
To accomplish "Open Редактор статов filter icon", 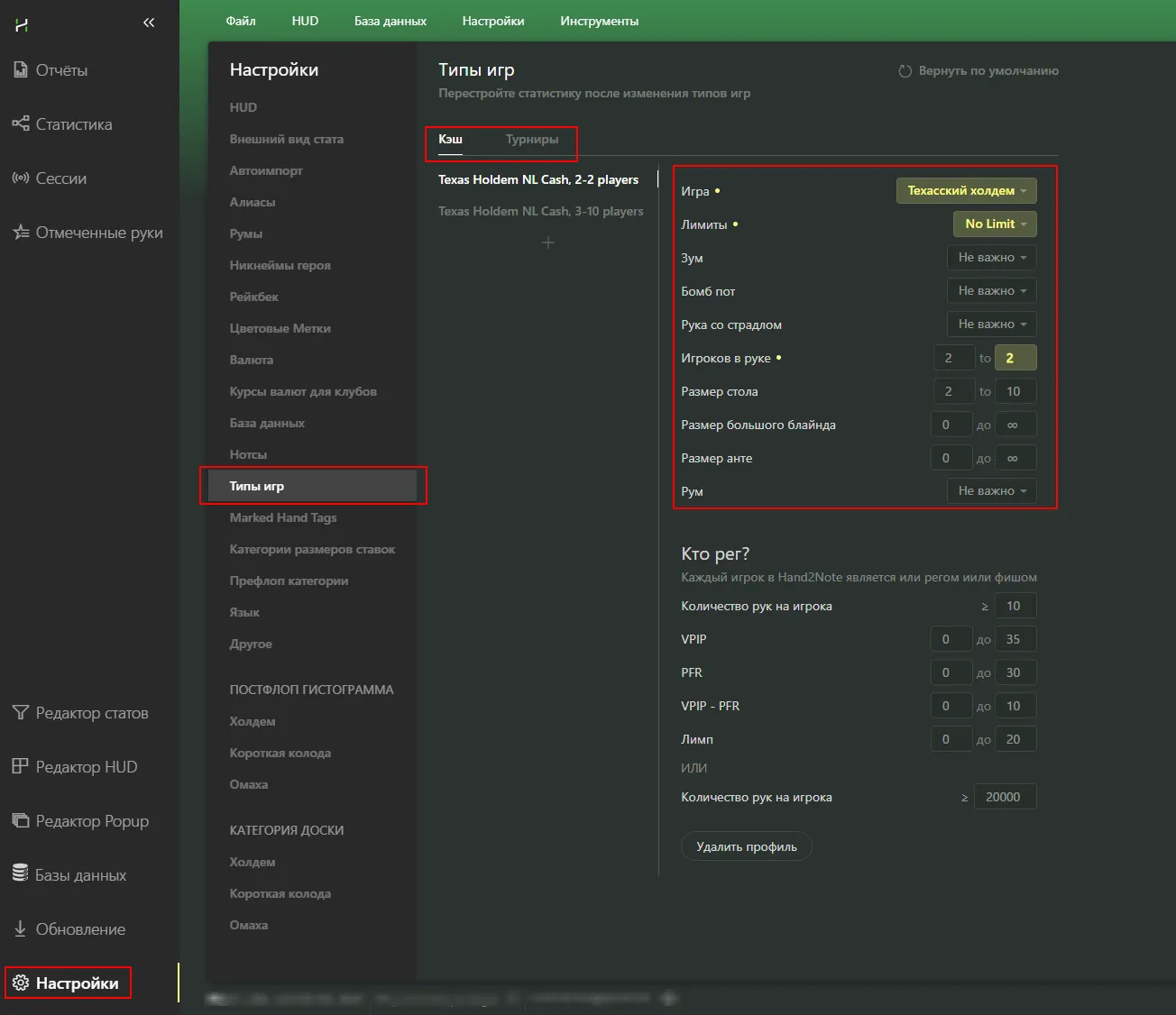I will pos(21,713).
